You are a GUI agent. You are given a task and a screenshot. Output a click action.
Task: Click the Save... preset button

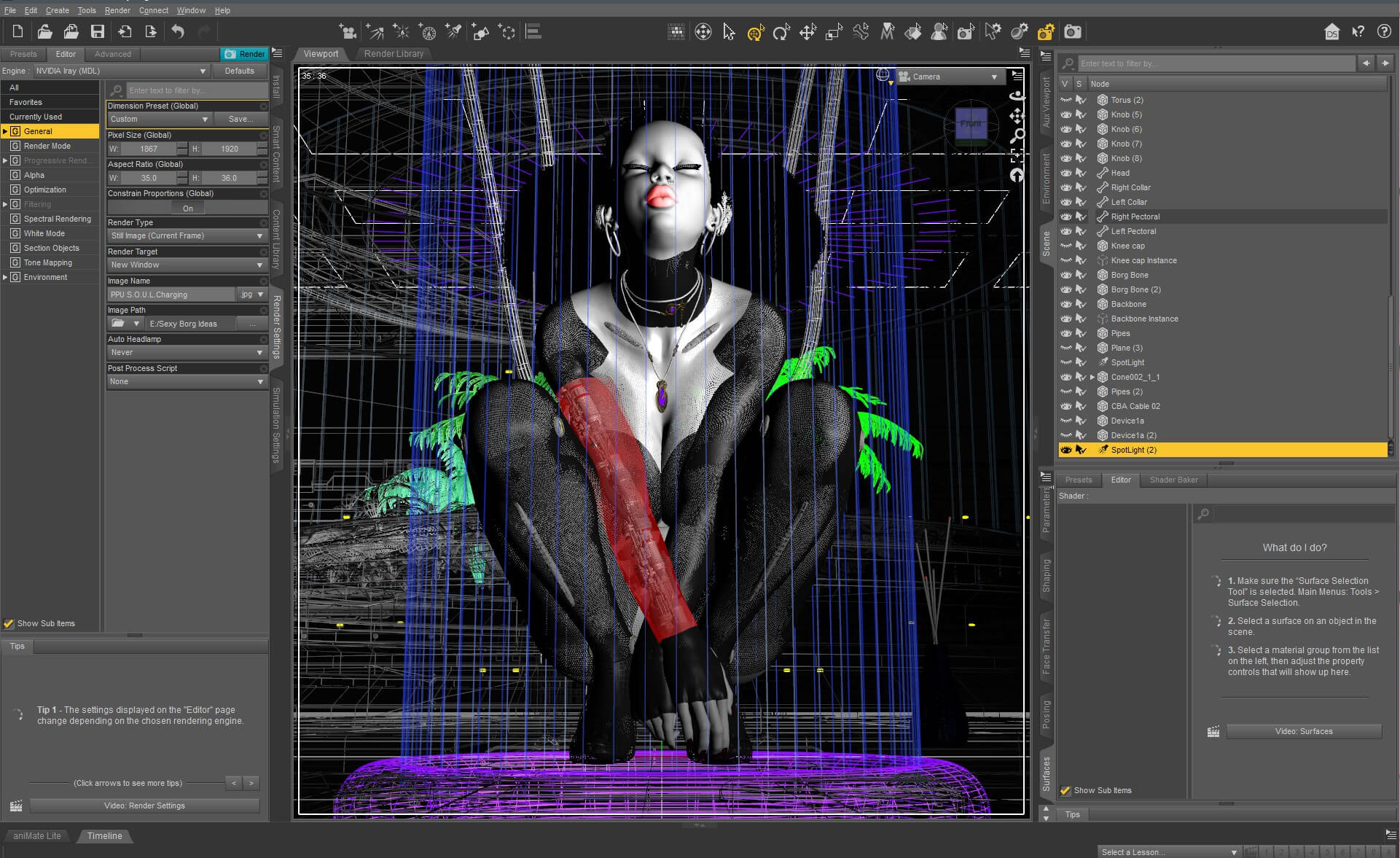(x=240, y=119)
